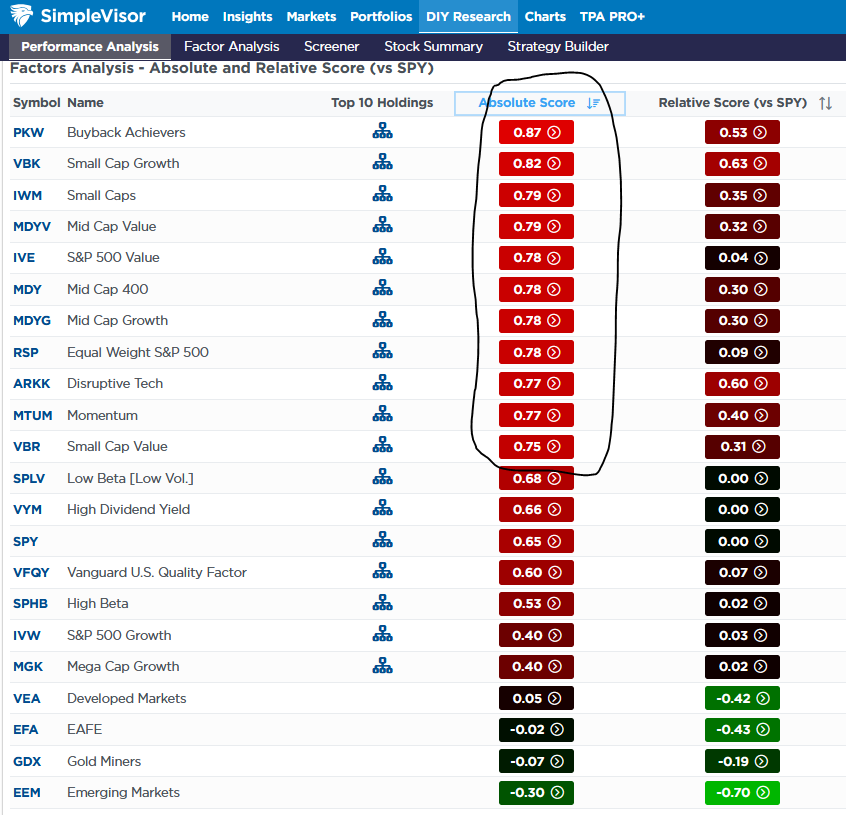The width and height of the screenshot is (846, 815).
Task: Open IVE relative score 0.04 button
Action: pos(742,258)
